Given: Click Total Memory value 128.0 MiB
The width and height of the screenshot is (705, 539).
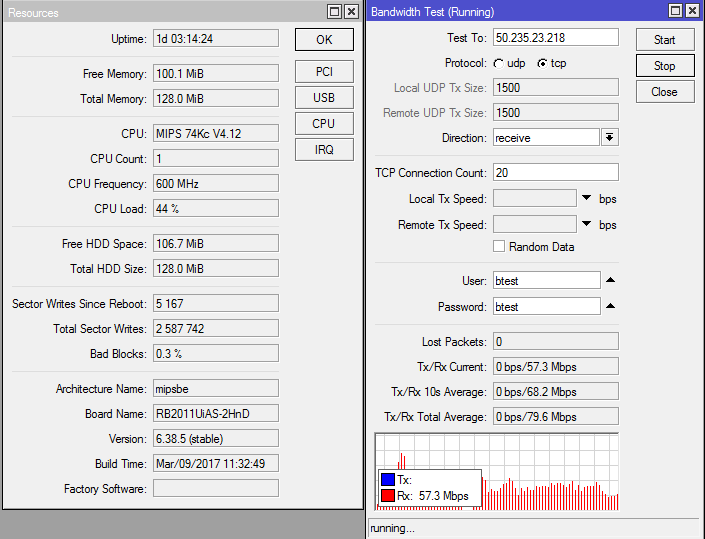Looking at the screenshot, I should pyautogui.click(x=216, y=98).
